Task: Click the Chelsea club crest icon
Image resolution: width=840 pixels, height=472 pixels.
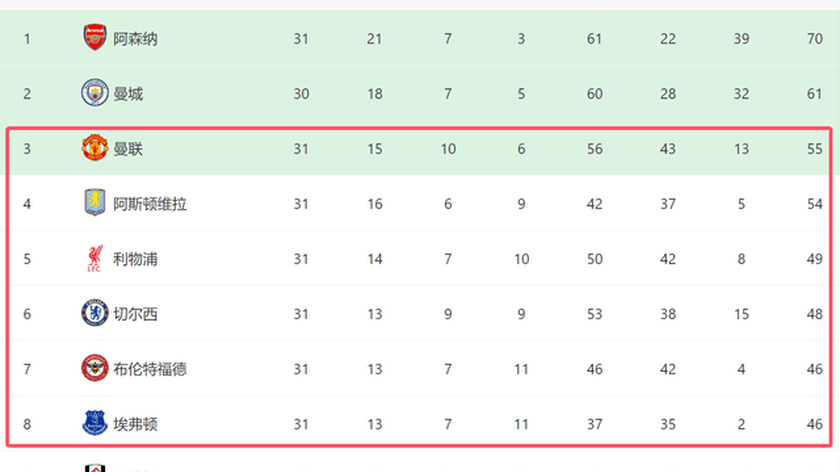Action: pyautogui.click(x=93, y=314)
